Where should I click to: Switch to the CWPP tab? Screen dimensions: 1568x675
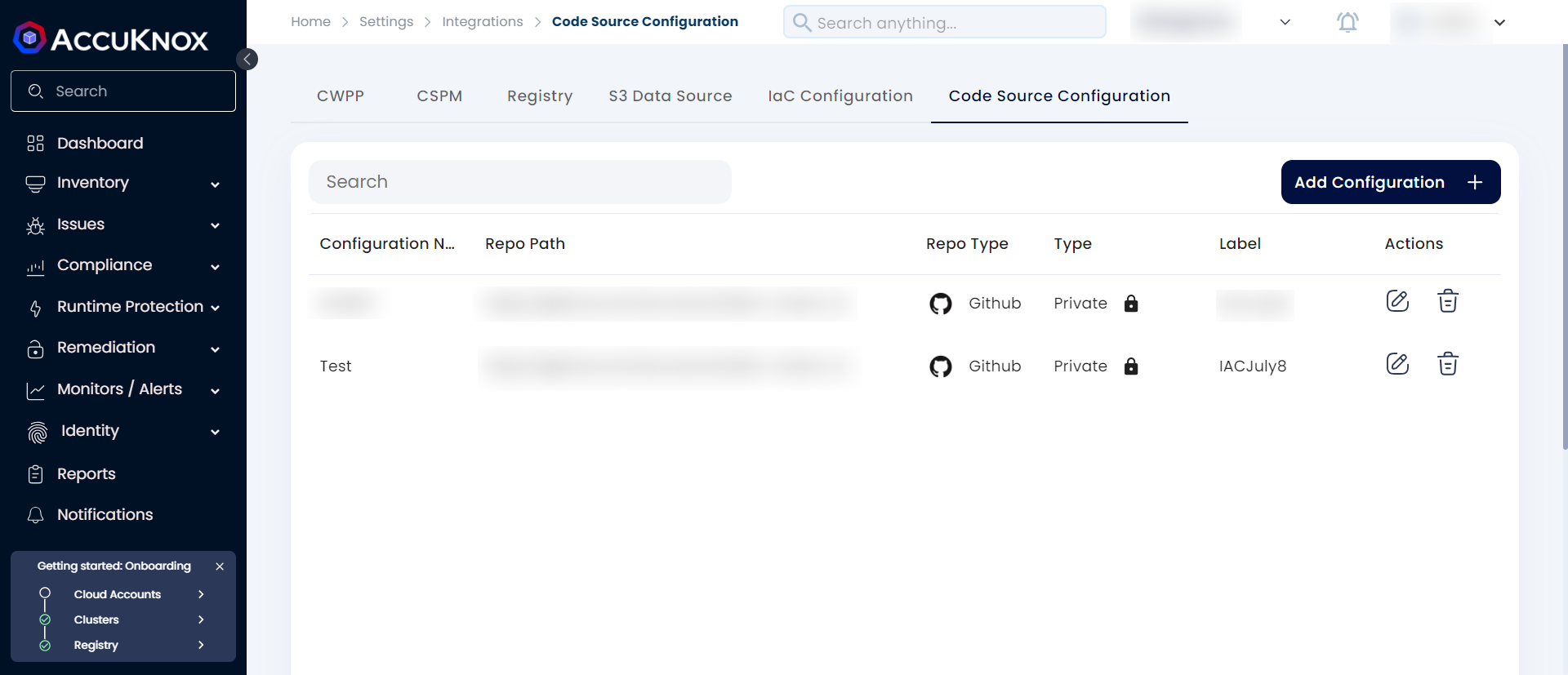point(341,96)
